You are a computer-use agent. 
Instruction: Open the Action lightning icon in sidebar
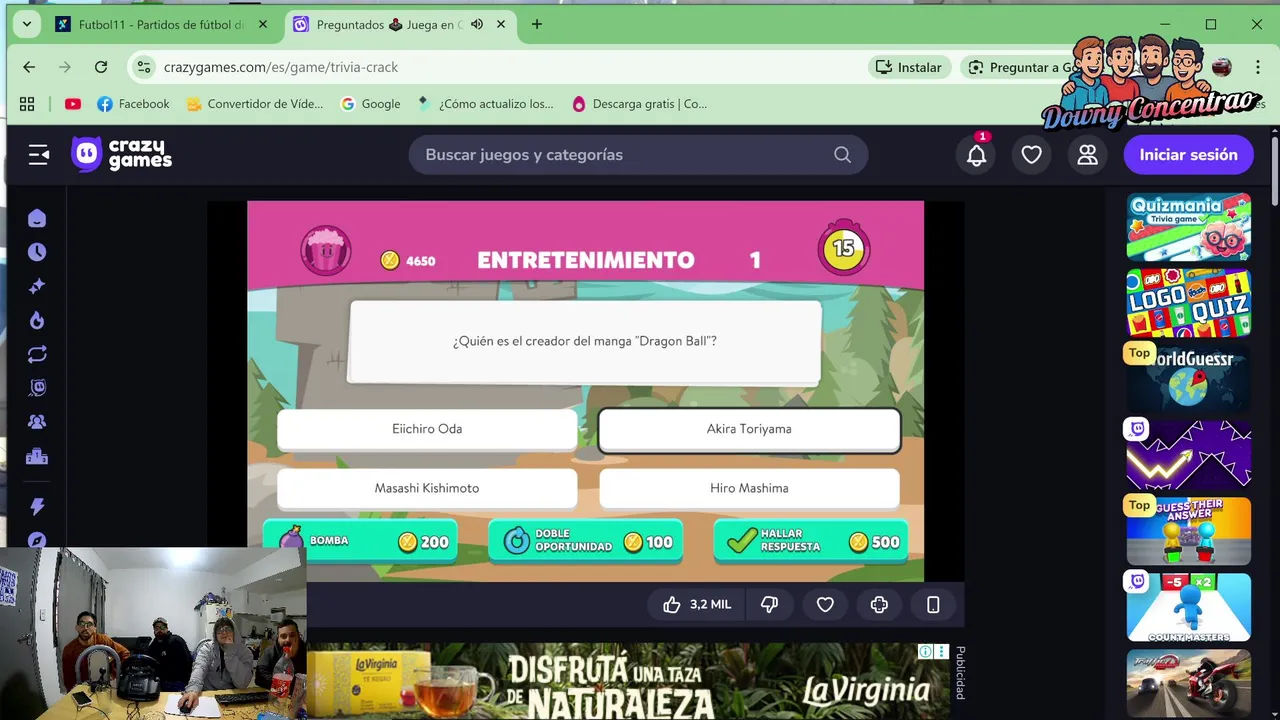(x=37, y=507)
